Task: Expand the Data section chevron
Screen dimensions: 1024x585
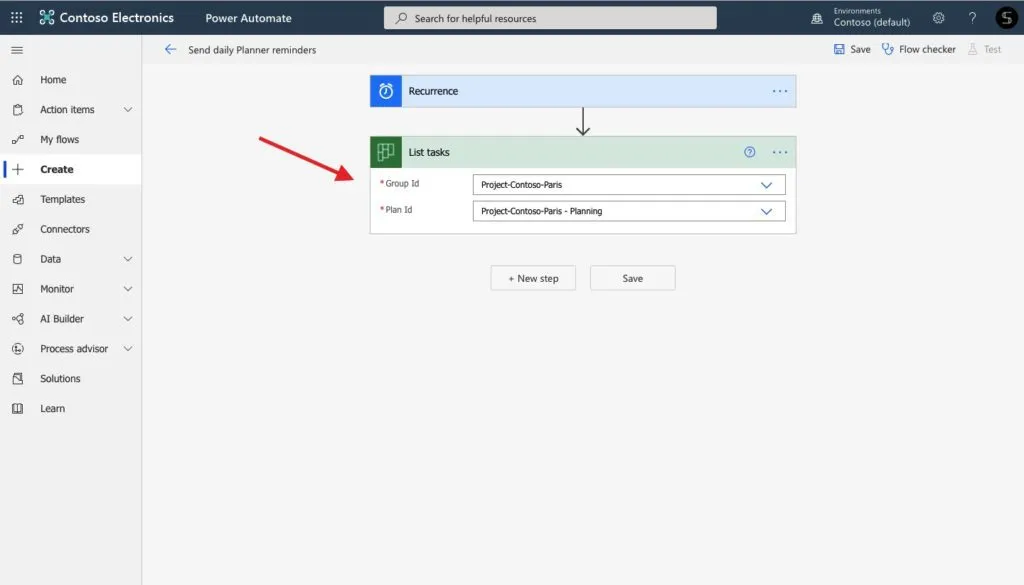Action: pos(128,259)
